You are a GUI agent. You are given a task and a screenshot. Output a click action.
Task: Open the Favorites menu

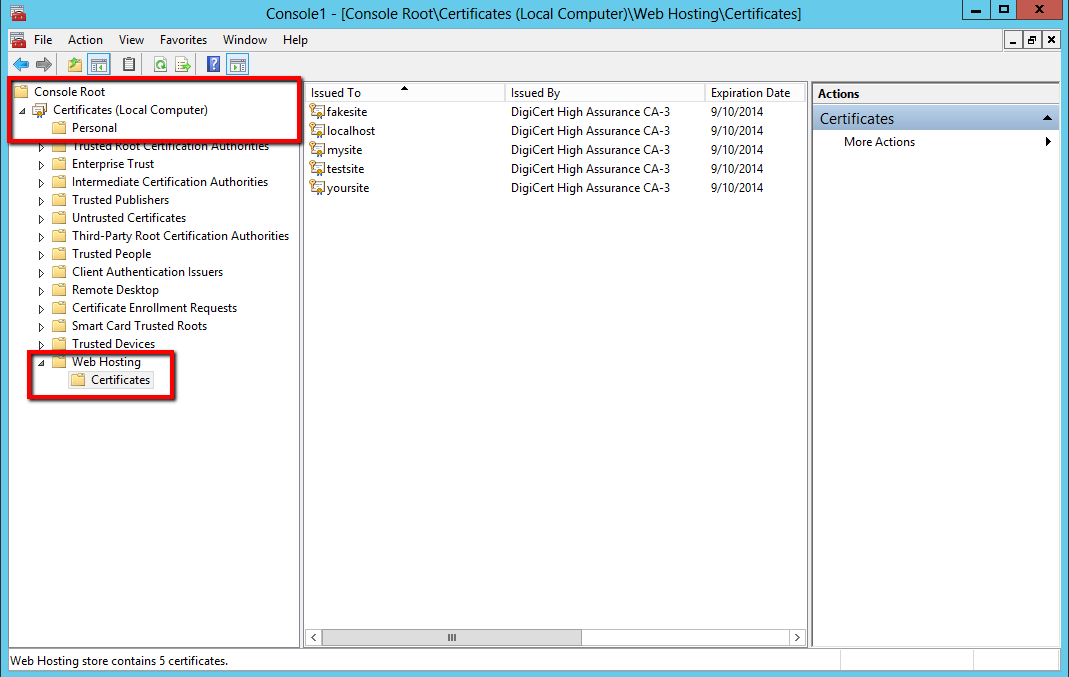[x=183, y=40]
